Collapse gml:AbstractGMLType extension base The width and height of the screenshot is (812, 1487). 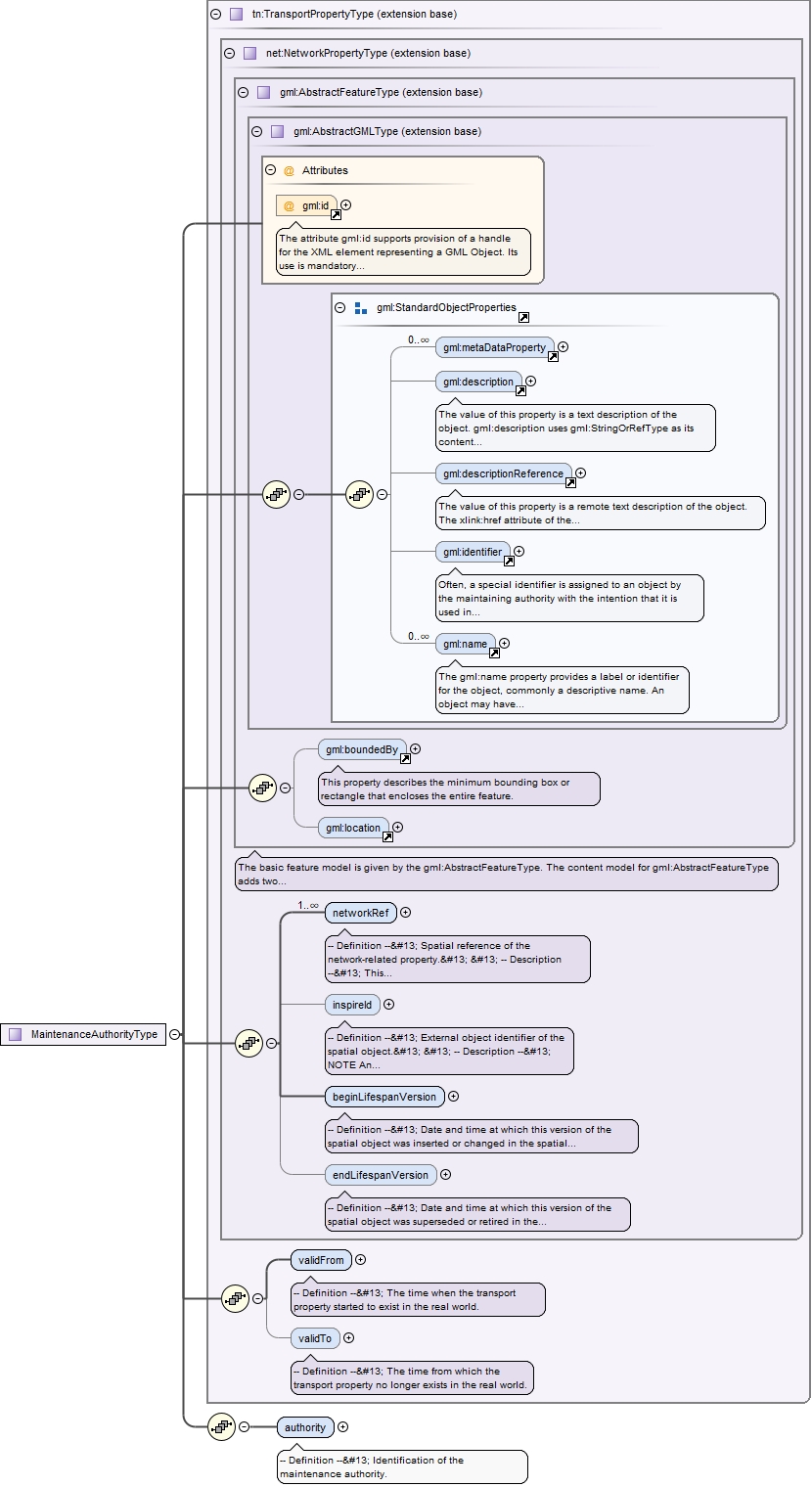[256, 132]
